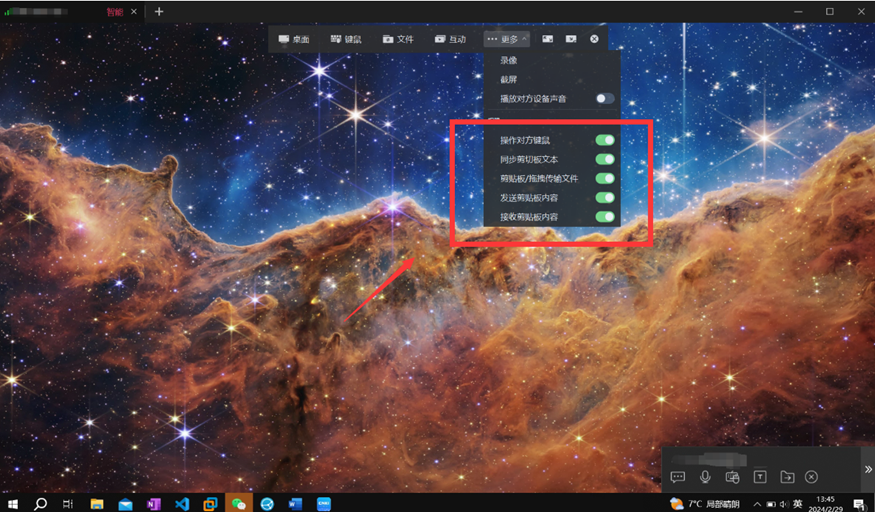Open the chat message icon in bottom panel
The height and width of the screenshot is (512, 875).
tap(677, 477)
